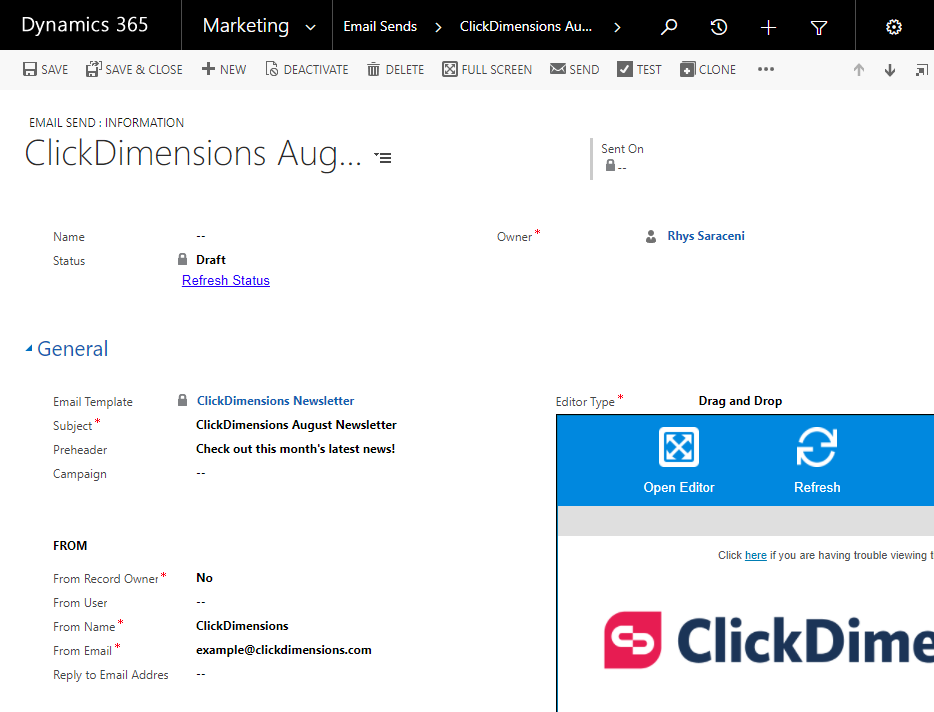
Task: Open the settings gear
Action: point(893,27)
